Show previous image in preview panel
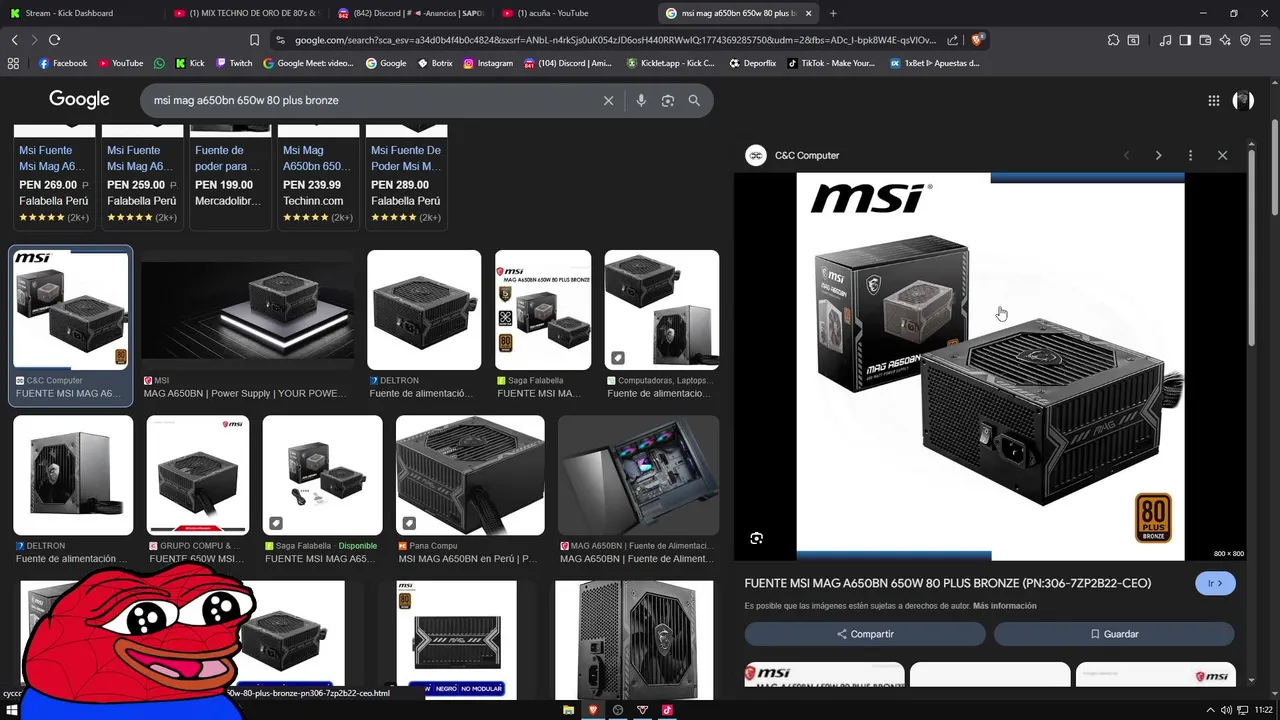This screenshot has height=720, width=1280. pos(1126,155)
